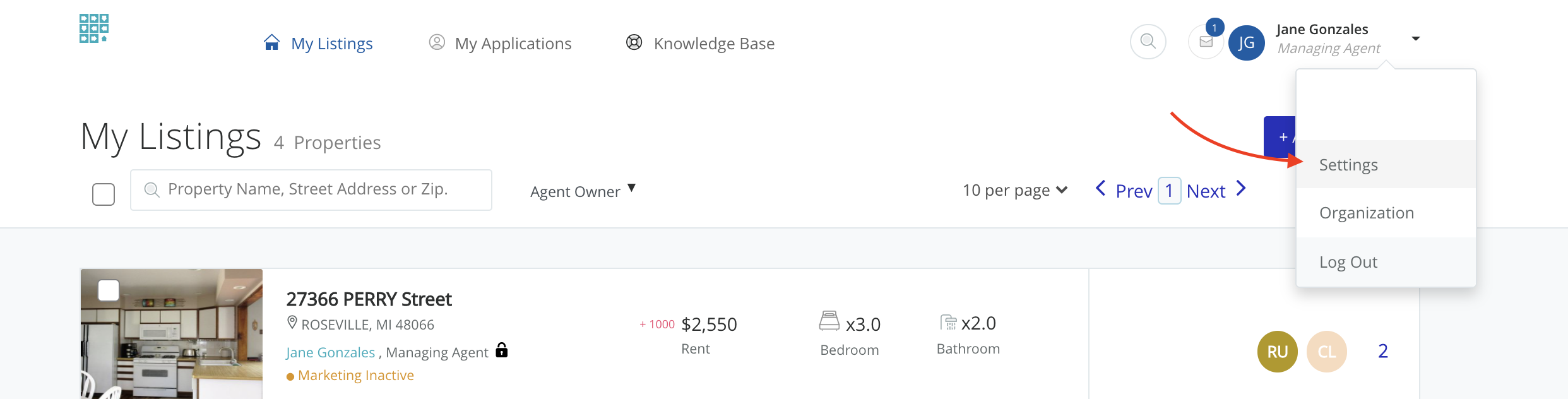1568x399 pixels.
Task: Collapse the Jane Gonzales account menu arrow
Action: point(1416,39)
